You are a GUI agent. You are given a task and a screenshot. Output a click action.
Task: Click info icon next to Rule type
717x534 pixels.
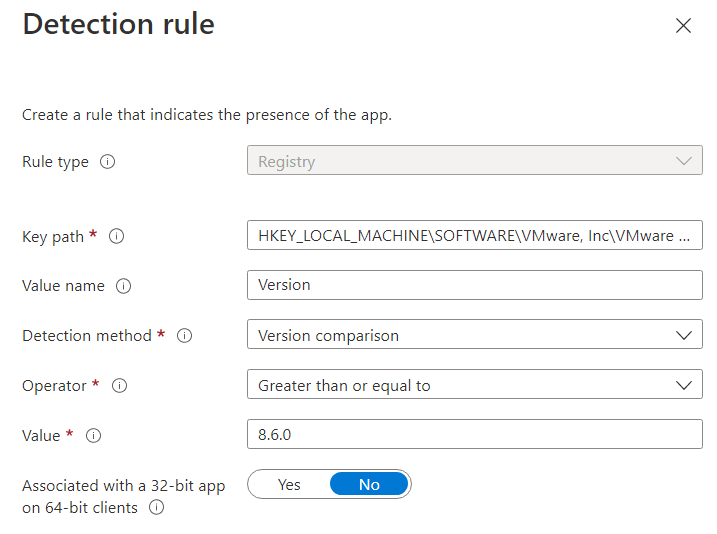[x=108, y=161]
